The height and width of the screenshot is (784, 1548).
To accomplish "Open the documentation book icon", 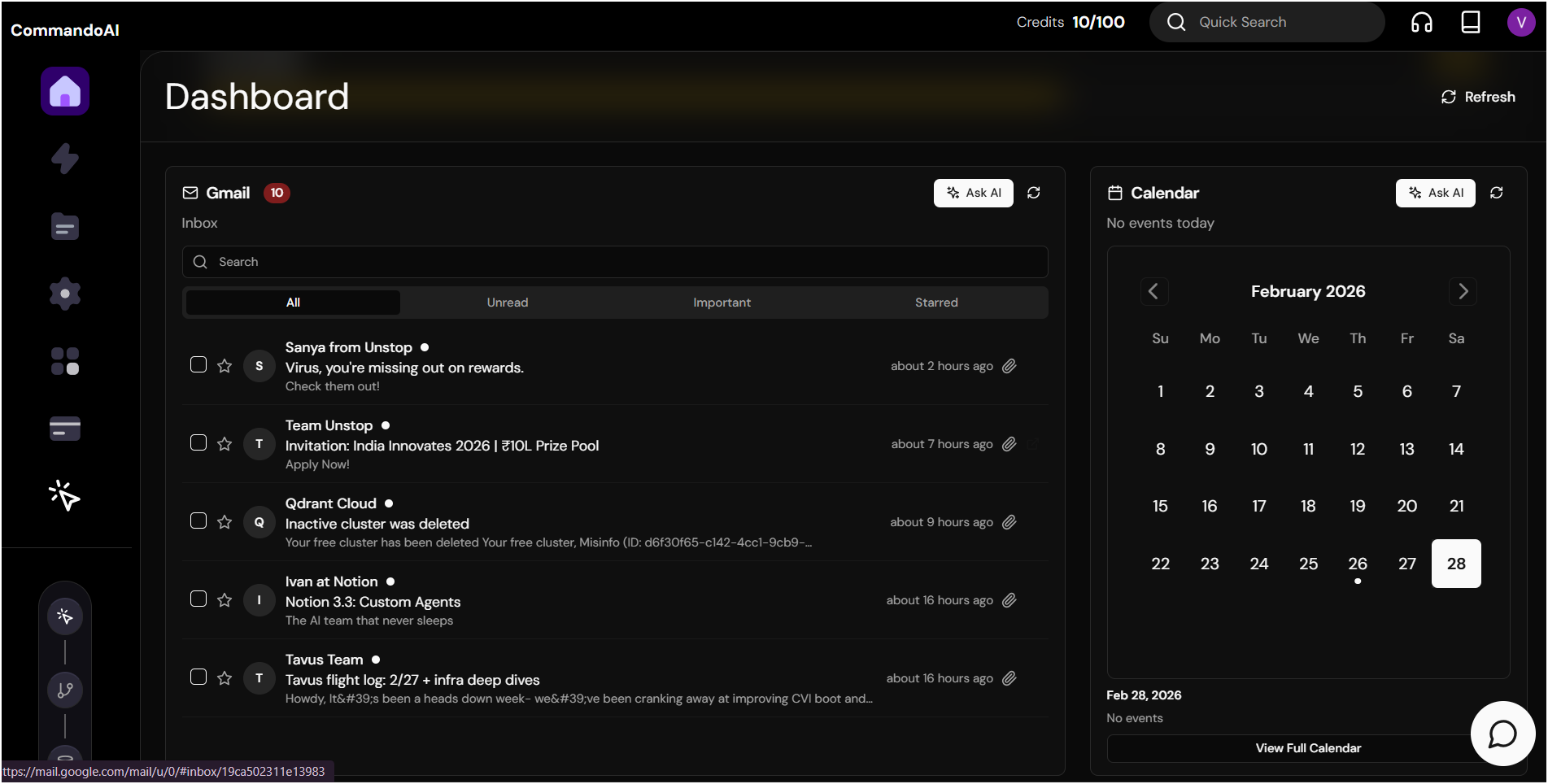I will (x=1471, y=22).
